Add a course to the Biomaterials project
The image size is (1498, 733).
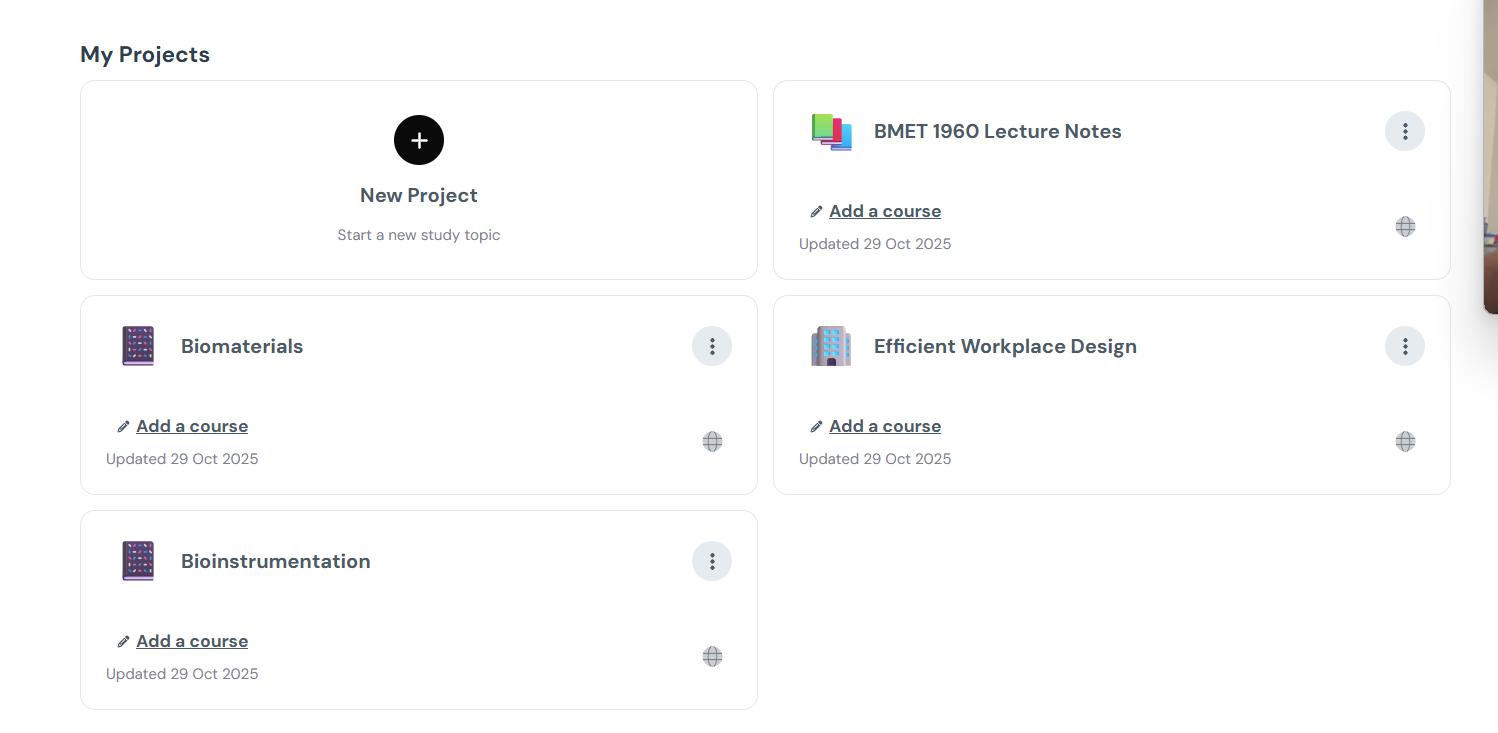click(x=192, y=426)
